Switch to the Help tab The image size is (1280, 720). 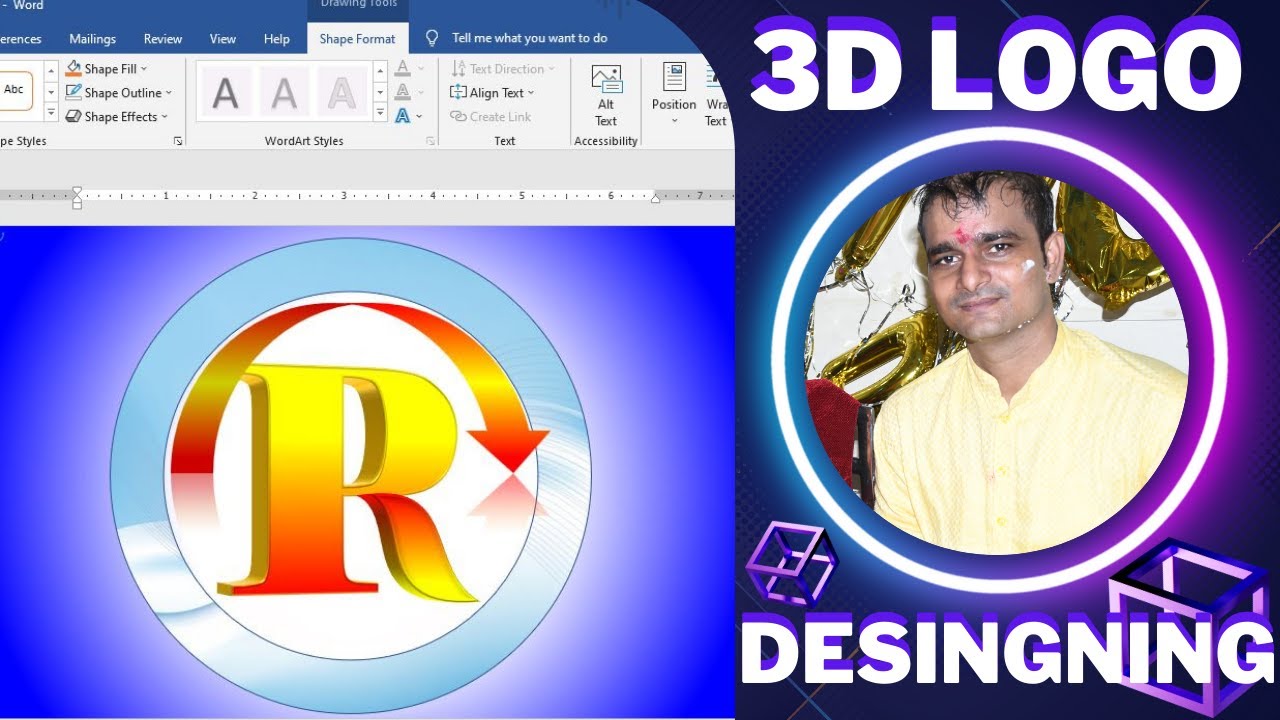pos(277,39)
